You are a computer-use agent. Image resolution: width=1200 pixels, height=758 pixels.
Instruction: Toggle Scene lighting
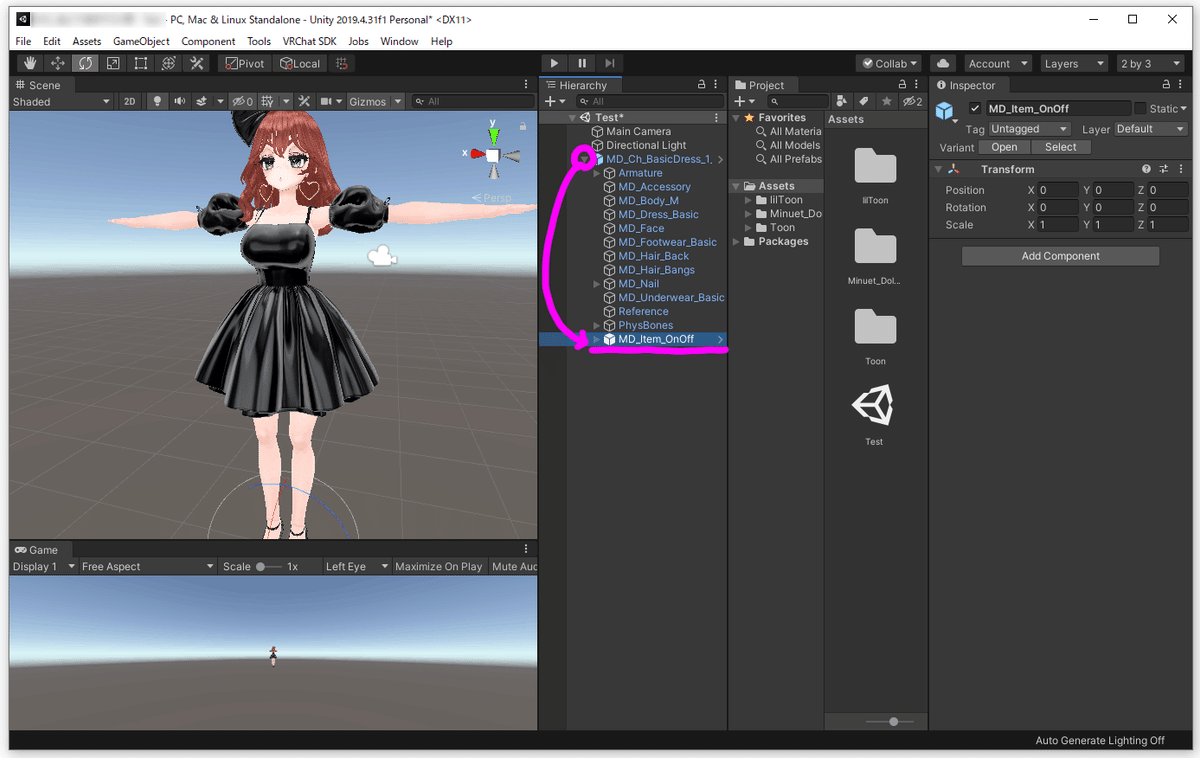coord(157,101)
